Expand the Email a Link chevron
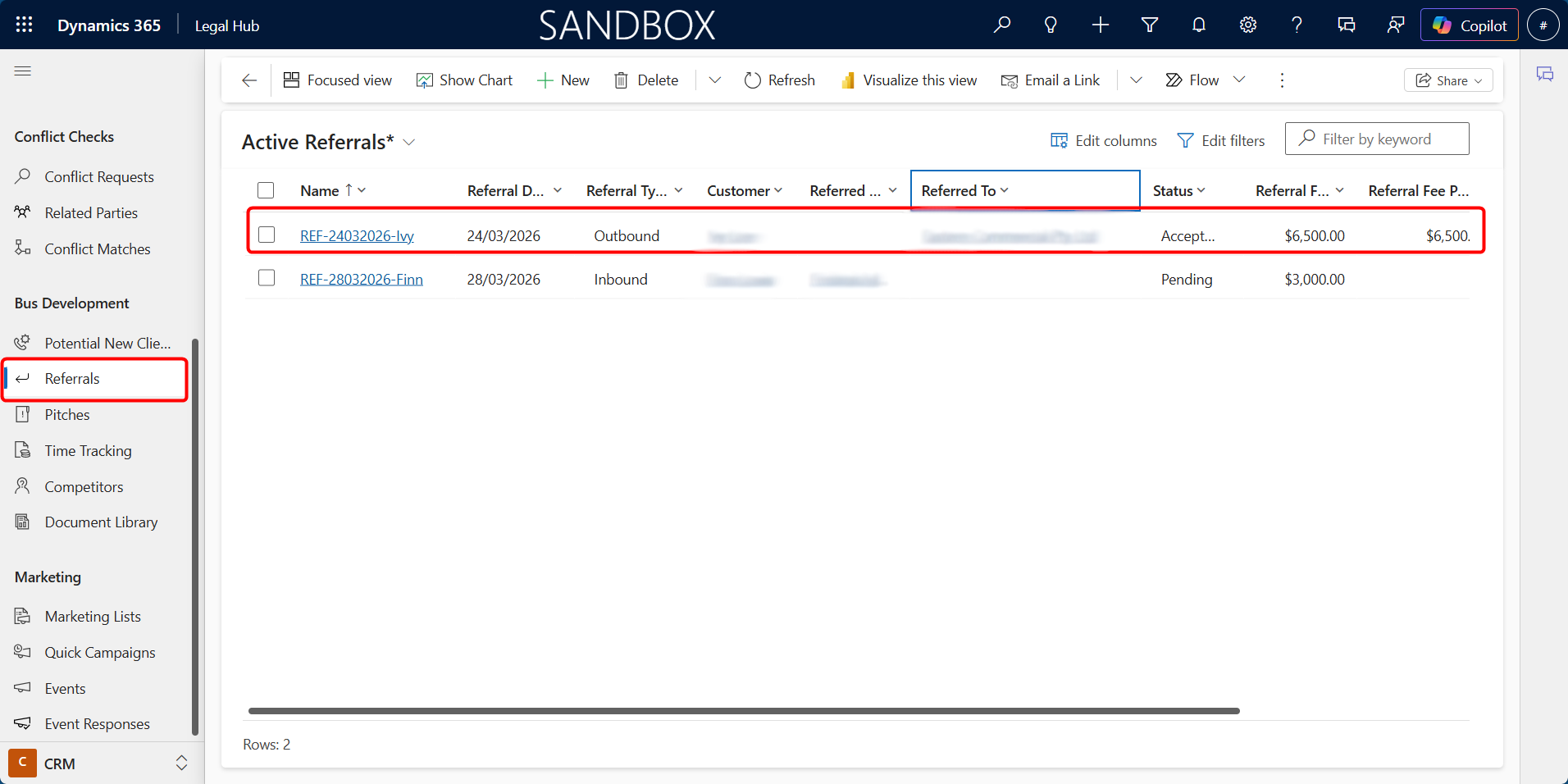Image resolution: width=1568 pixels, height=784 pixels. pos(1137,80)
